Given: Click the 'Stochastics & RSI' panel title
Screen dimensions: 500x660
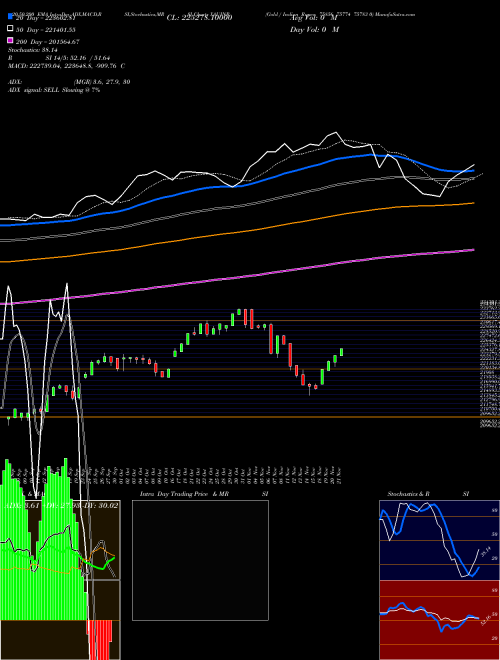Looking at the screenshot, I should 428,494.
